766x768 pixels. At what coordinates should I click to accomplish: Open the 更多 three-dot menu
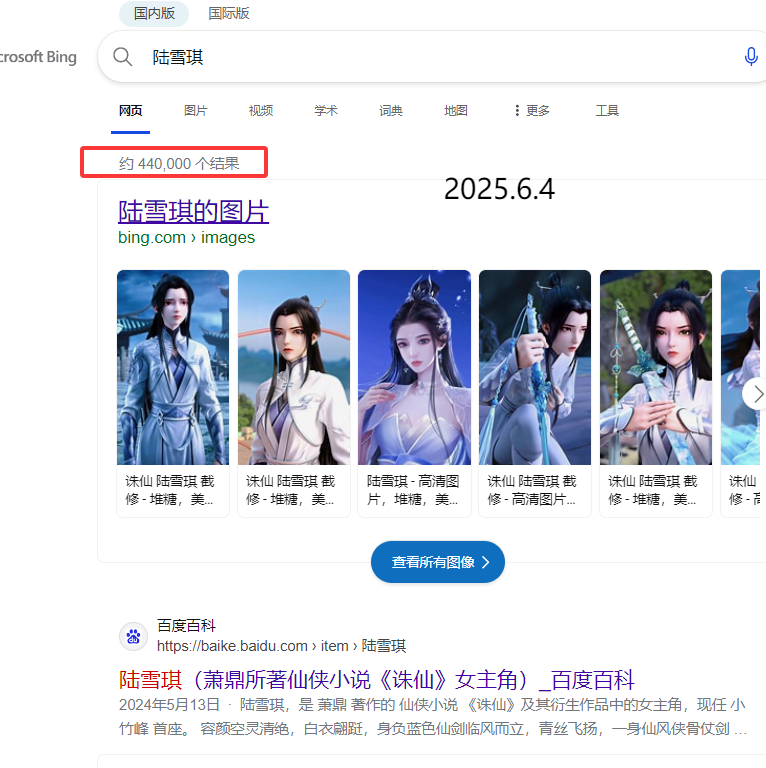(x=532, y=111)
